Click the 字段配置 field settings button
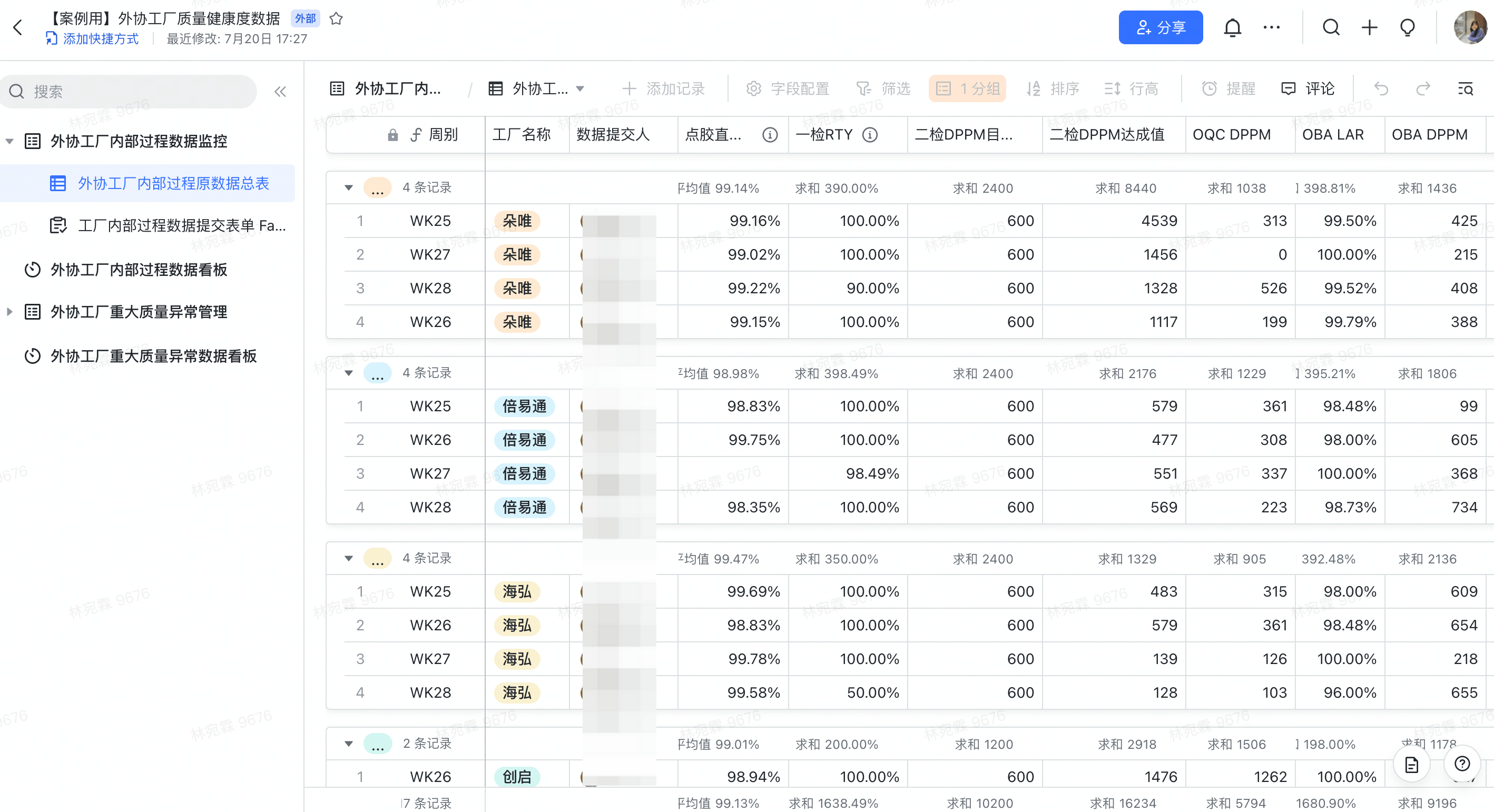Screen dimensions: 1494x812 point(787,88)
